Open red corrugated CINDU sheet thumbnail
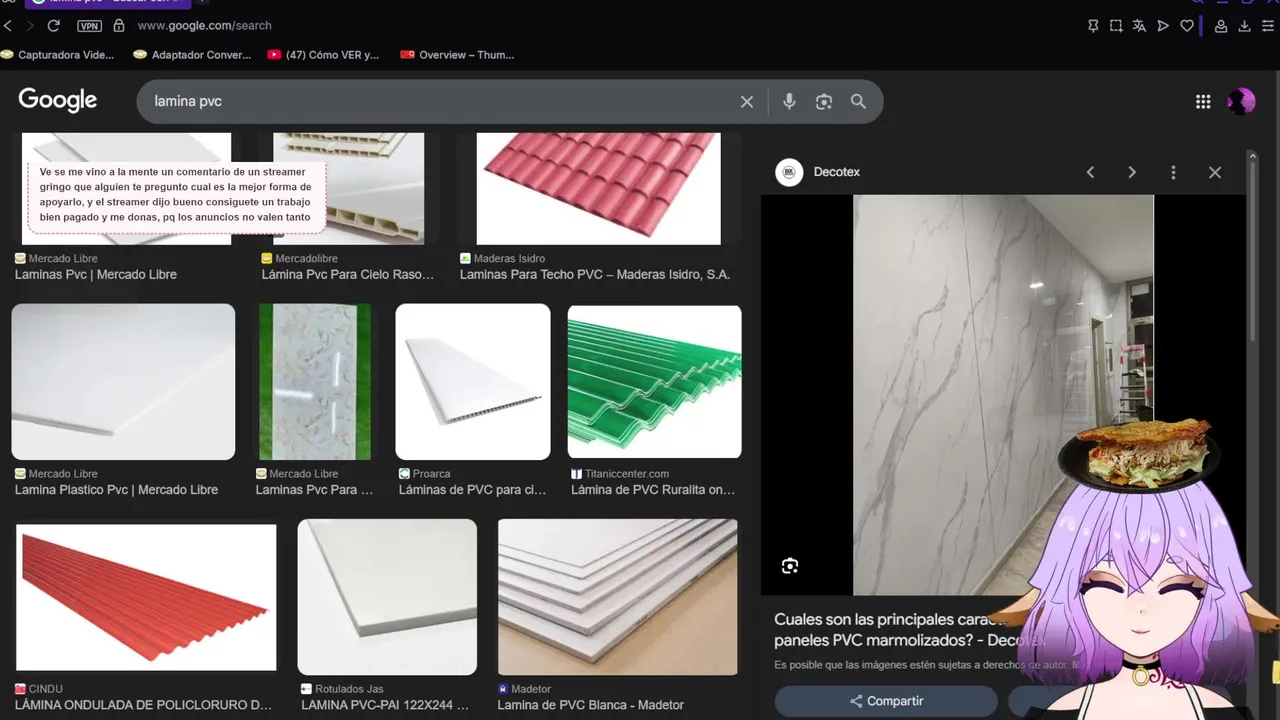1280x720 pixels. [146, 597]
